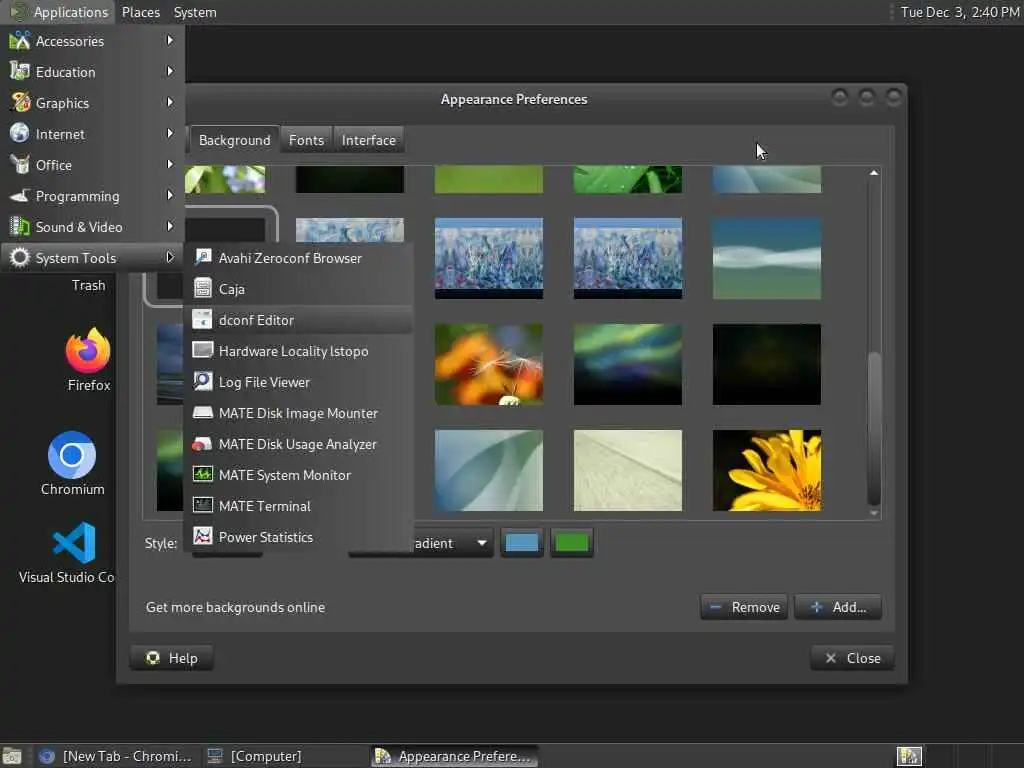
Task: Pick the blue background color swatch
Action: (x=522, y=543)
